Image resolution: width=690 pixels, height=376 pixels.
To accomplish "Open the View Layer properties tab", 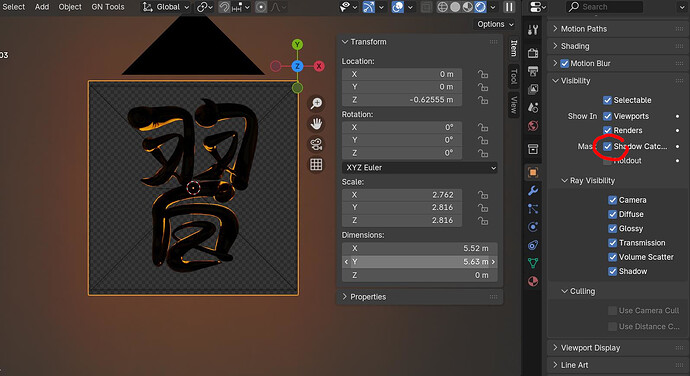I will [x=533, y=89].
